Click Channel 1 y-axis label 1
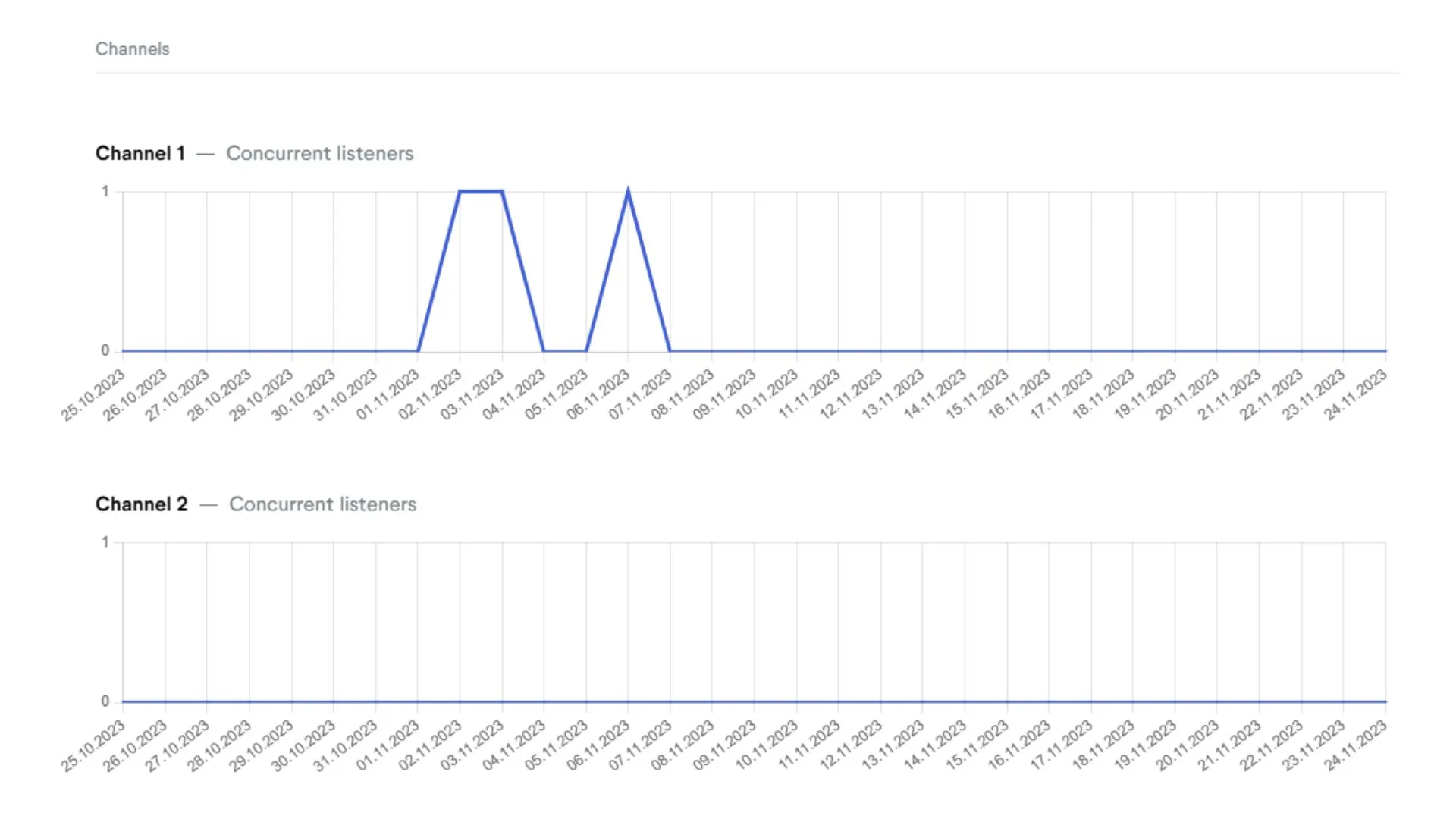The image size is (1456, 819). click(x=105, y=191)
